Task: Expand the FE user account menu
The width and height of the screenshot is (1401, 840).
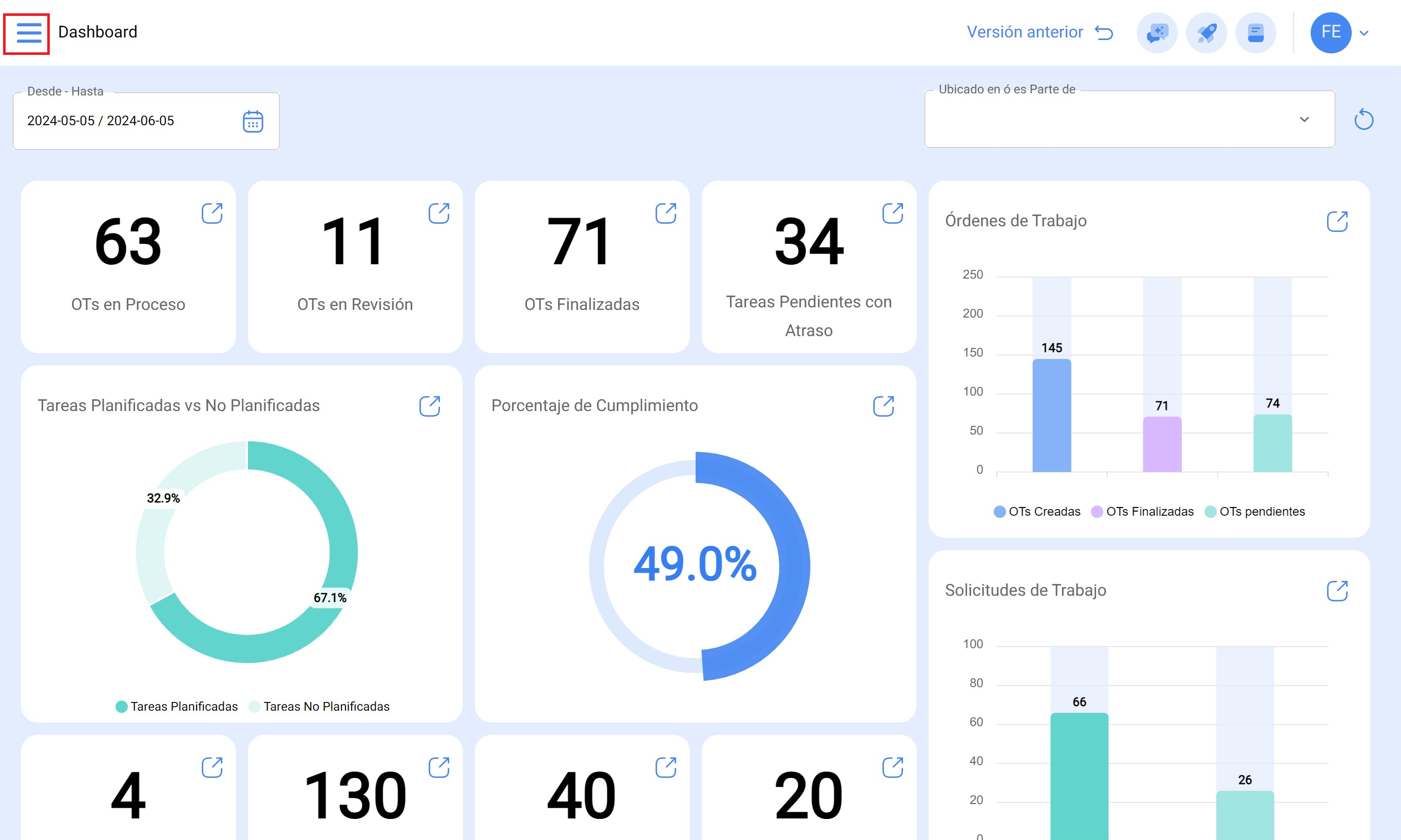Action: tap(1364, 33)
